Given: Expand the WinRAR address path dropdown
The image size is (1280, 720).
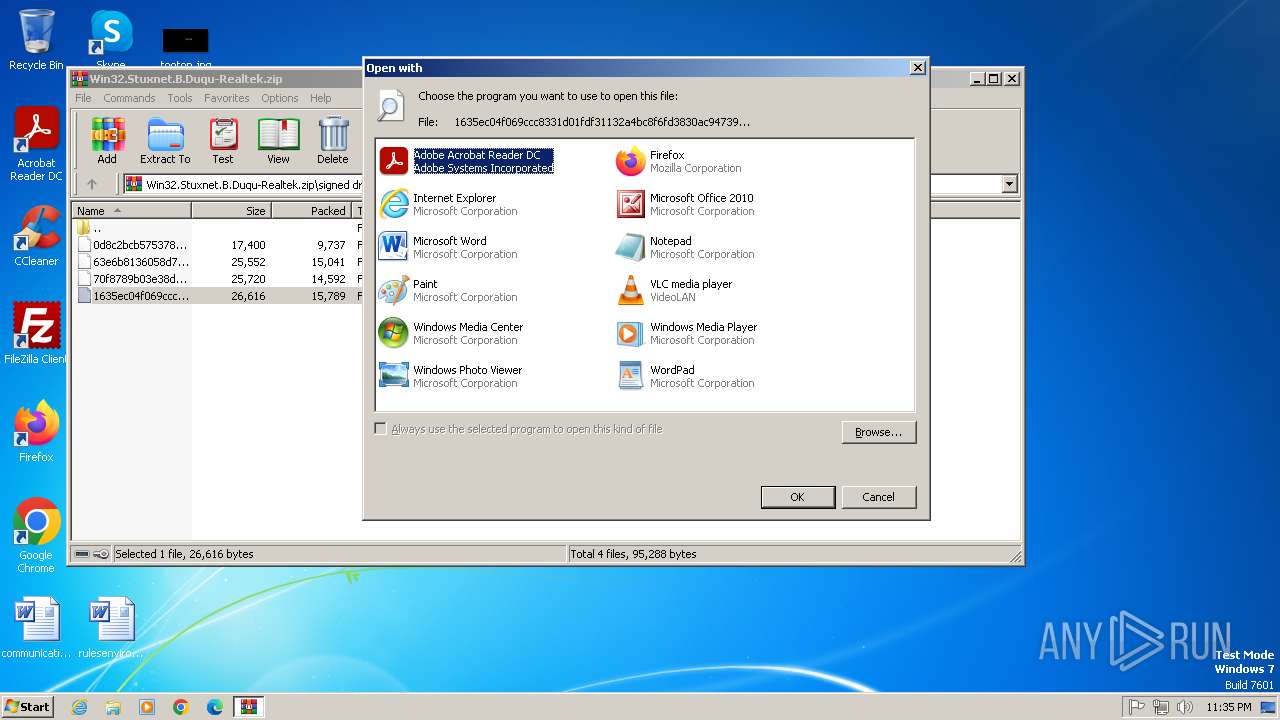Looking at the screenshot, I should (1009, 184).
